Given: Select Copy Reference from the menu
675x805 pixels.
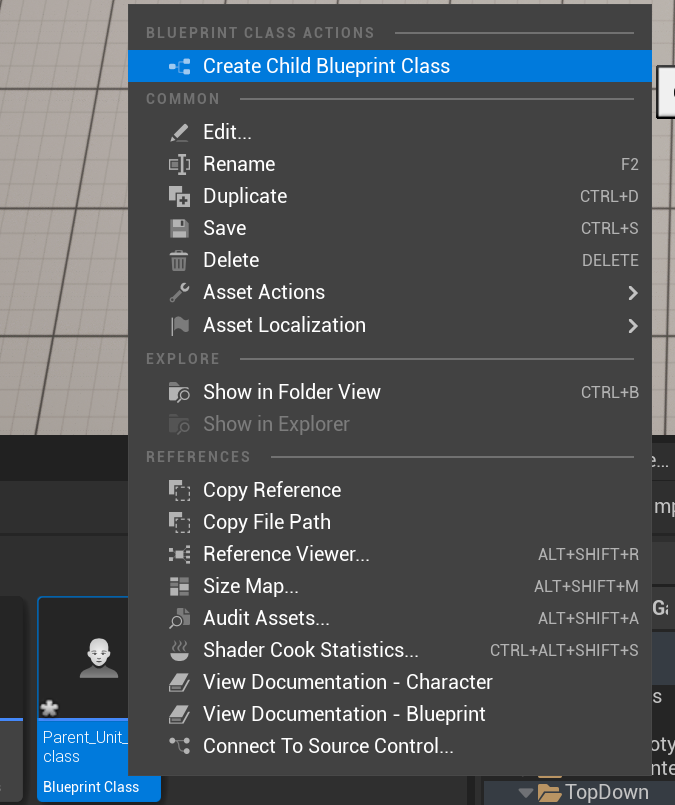Looking at the screenshot, I should click(271, 490).
